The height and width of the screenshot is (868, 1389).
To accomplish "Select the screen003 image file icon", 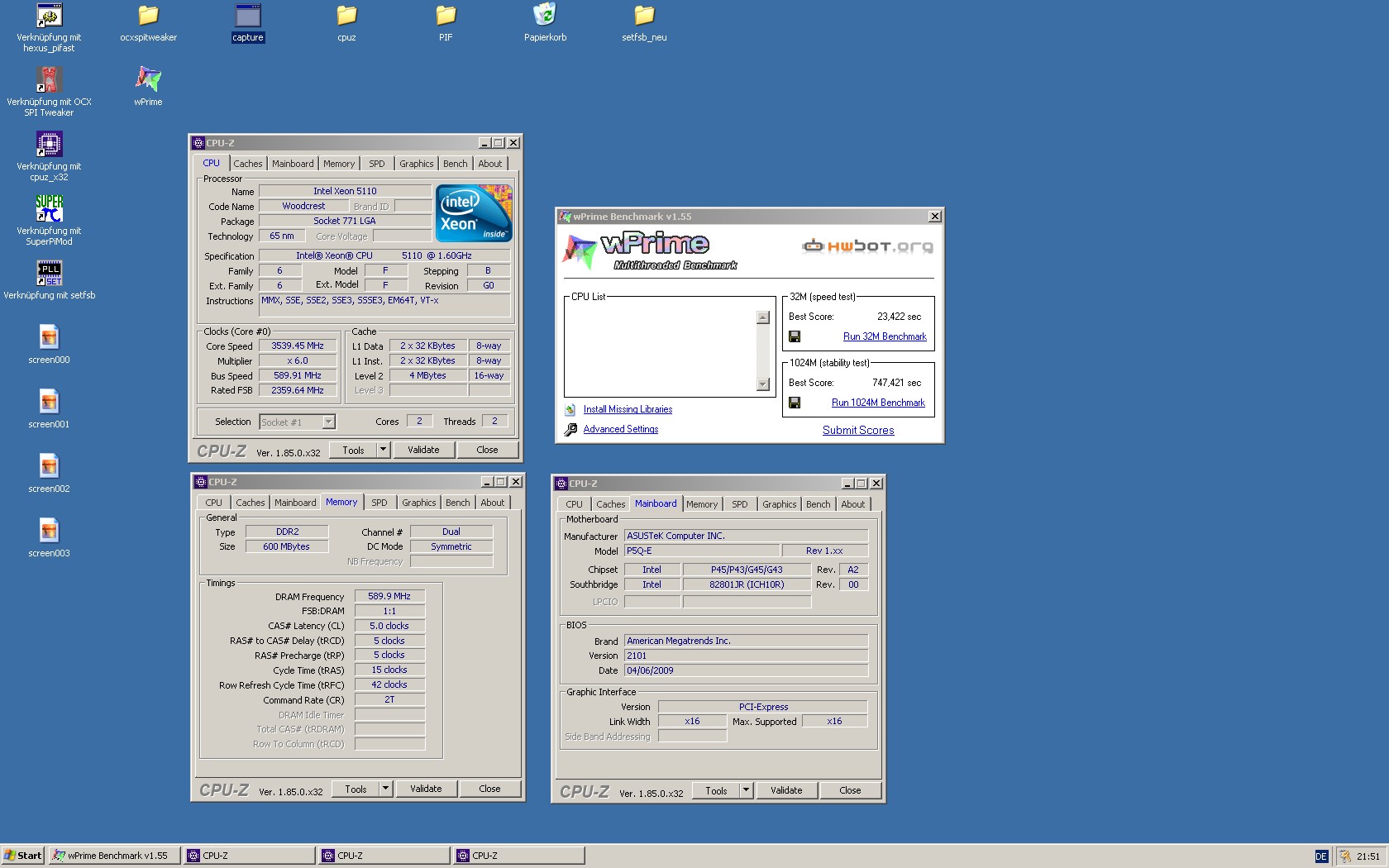I will [49, 531].
